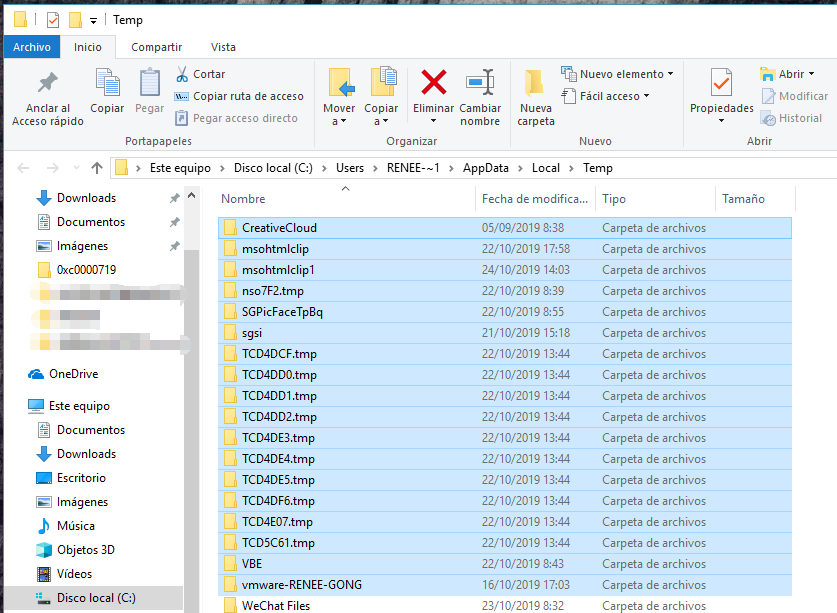
Task: Sort by the Tamaño column header
Action: click(755, 199)
